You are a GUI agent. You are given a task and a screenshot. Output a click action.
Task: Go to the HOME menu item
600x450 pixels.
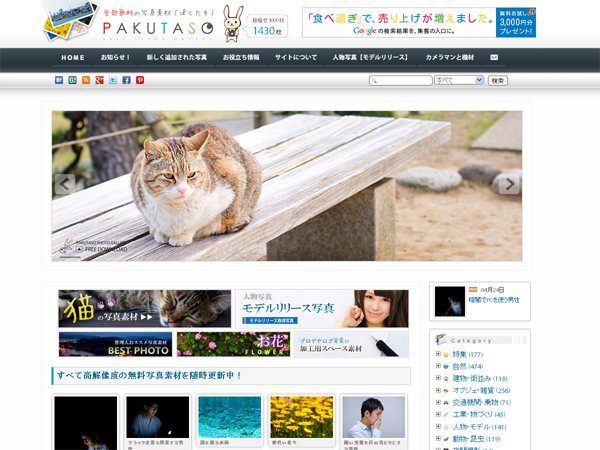pos(73,57)
